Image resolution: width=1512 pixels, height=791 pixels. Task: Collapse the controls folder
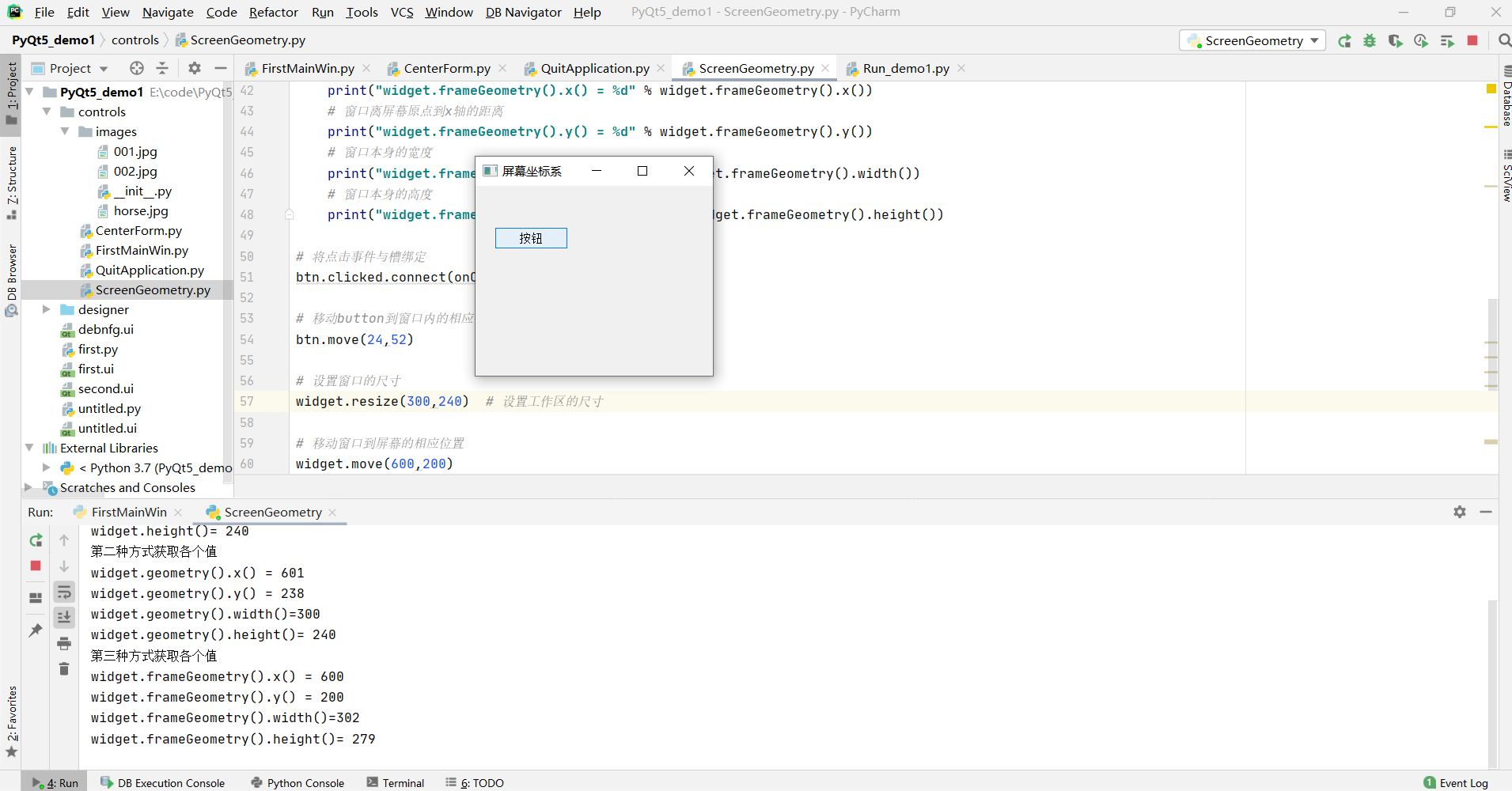click(47, 112)
